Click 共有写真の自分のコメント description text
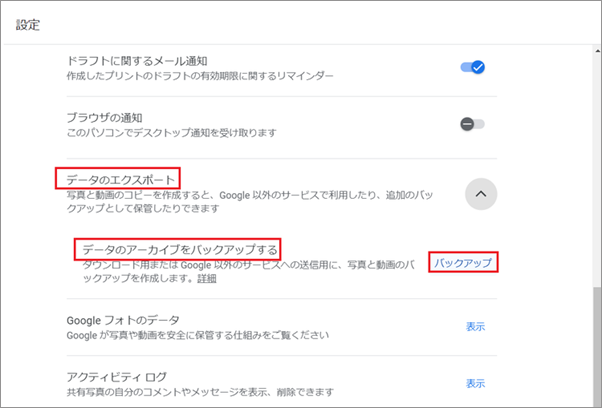 (x=200, y=392)
